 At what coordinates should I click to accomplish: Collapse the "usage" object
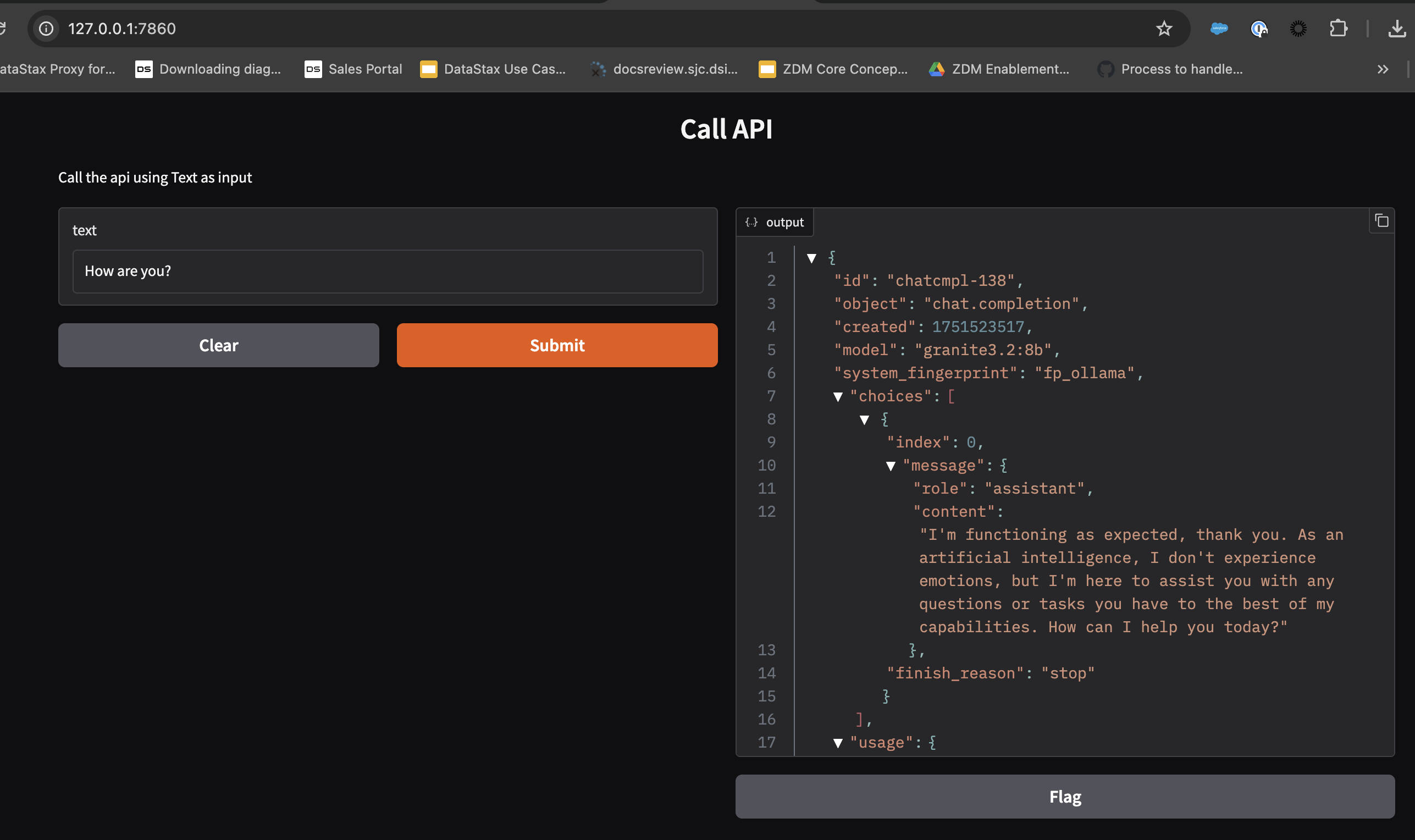(838, 743)
